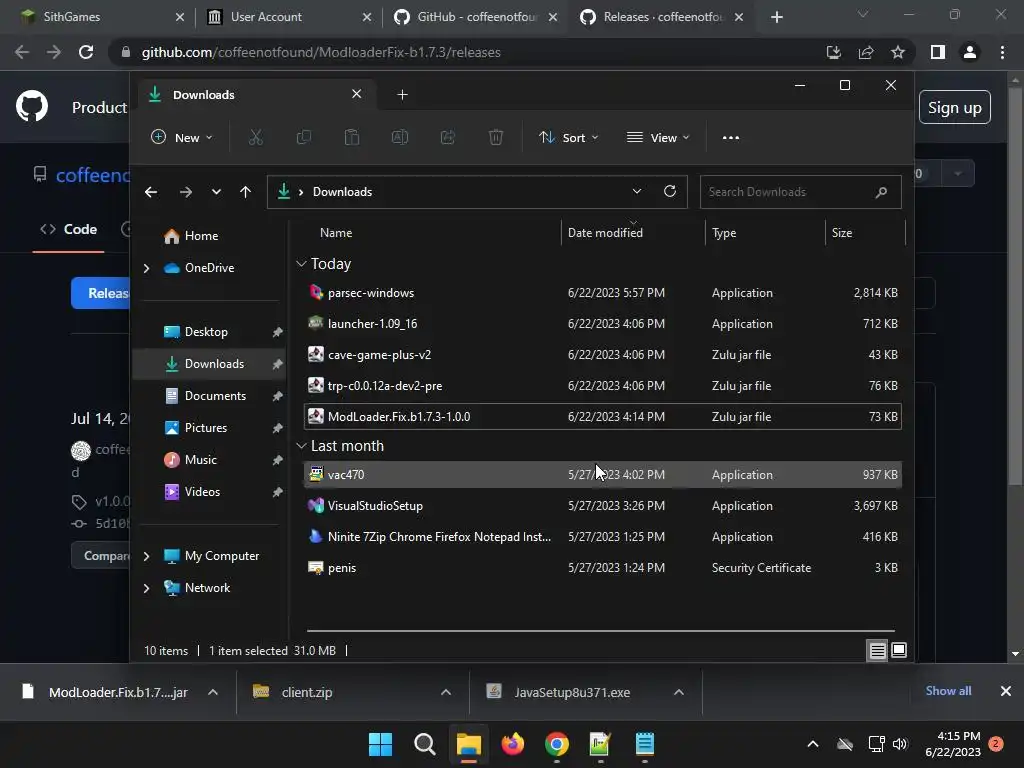This screenshot has width=1024, height=768.
Task: Click the search magnifier in Search Downloads
Action: (x=881, y=192)
